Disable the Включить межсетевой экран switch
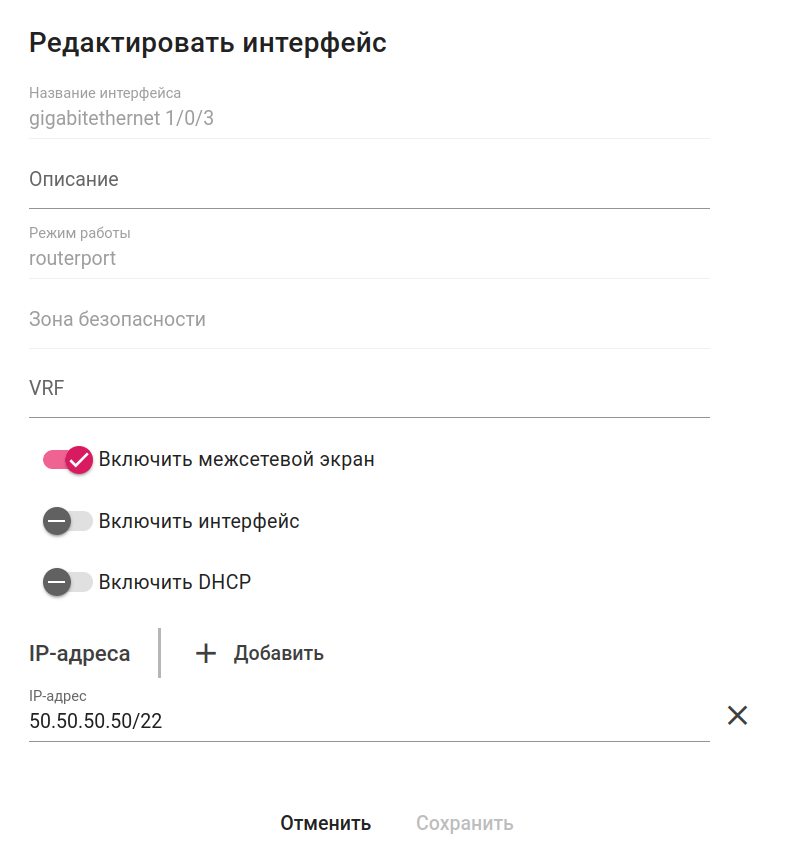Screen dimensions: 794x855 click(x=68, y=460)
